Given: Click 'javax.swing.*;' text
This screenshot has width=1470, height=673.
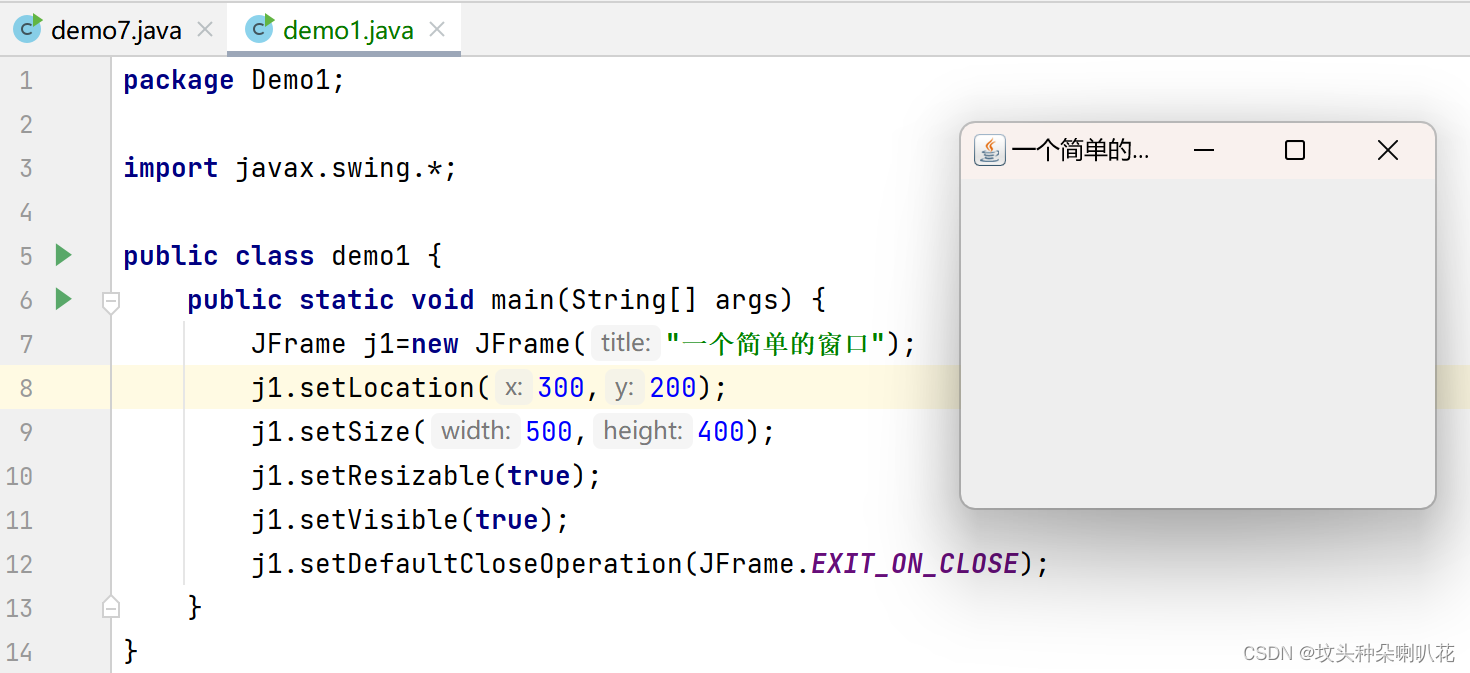Looking at the screenshot, I should (x=346, y=168).
